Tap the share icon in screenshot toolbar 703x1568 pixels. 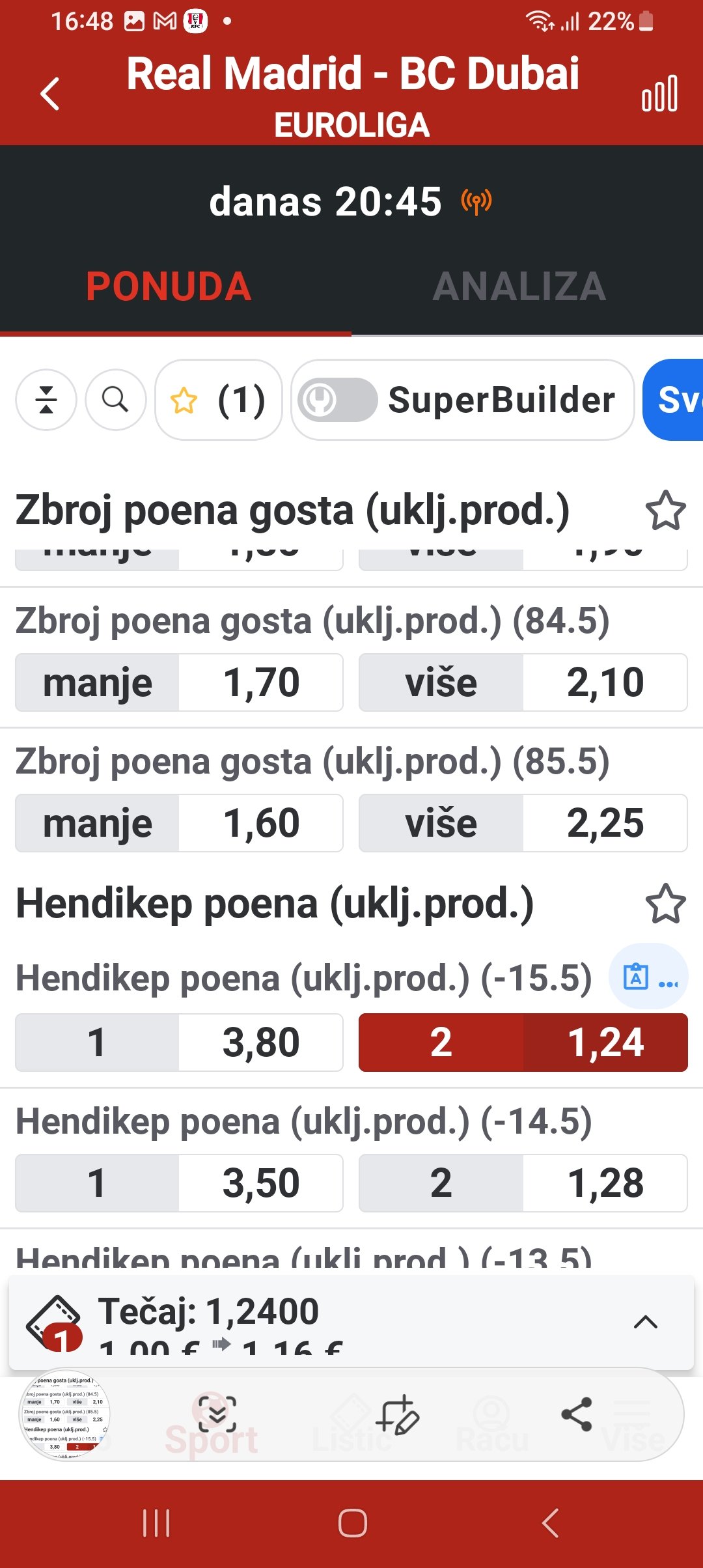click(x=576, y=1414)
